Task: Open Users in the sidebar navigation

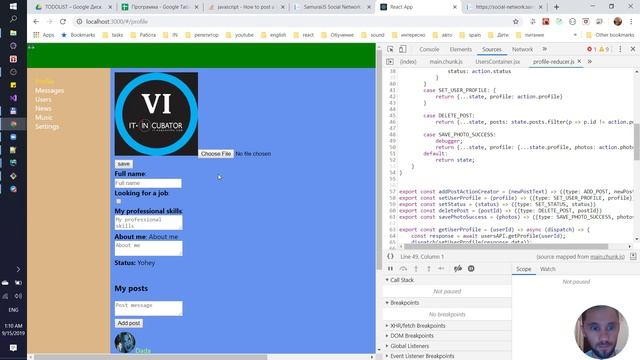Action: (x=43, y=99)
